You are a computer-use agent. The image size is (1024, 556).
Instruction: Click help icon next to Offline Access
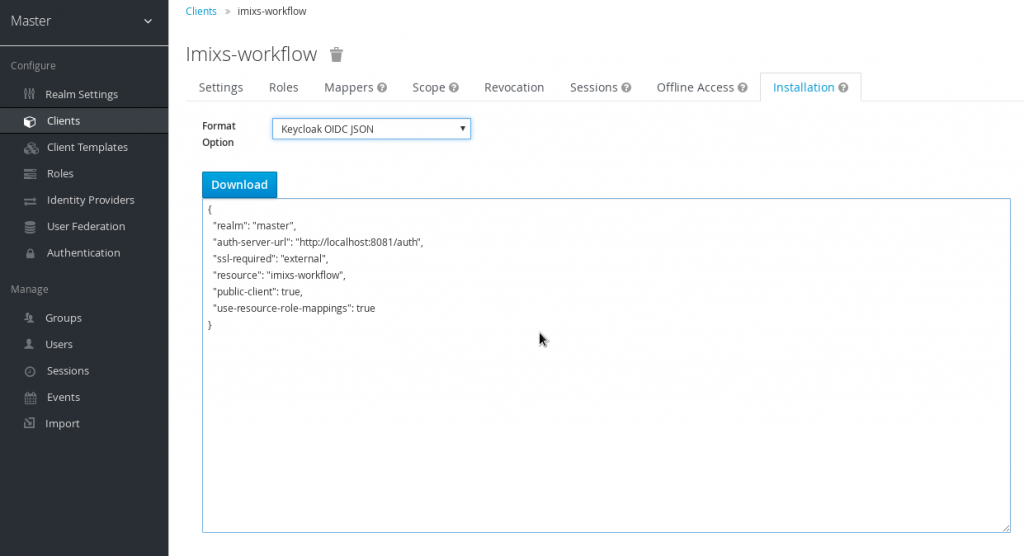(x=743, y=88)
